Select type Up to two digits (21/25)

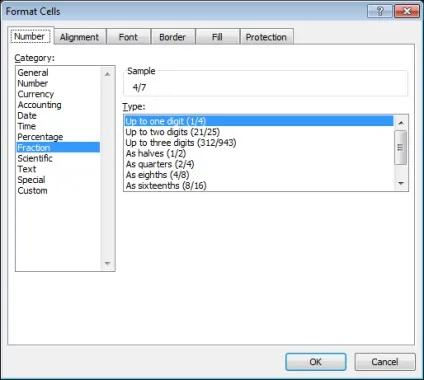tap(259, 132)
